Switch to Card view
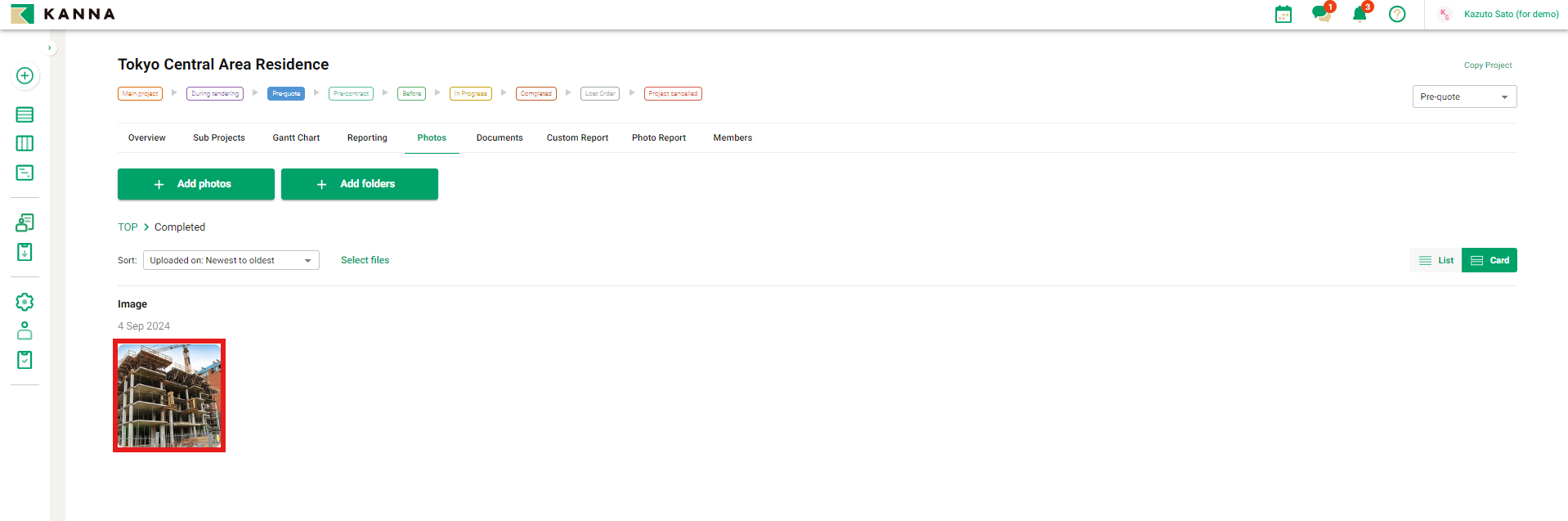Image resolution: width=1568 pixels, height=521 pixels. pyautogui.click(x=1490, y=260)
